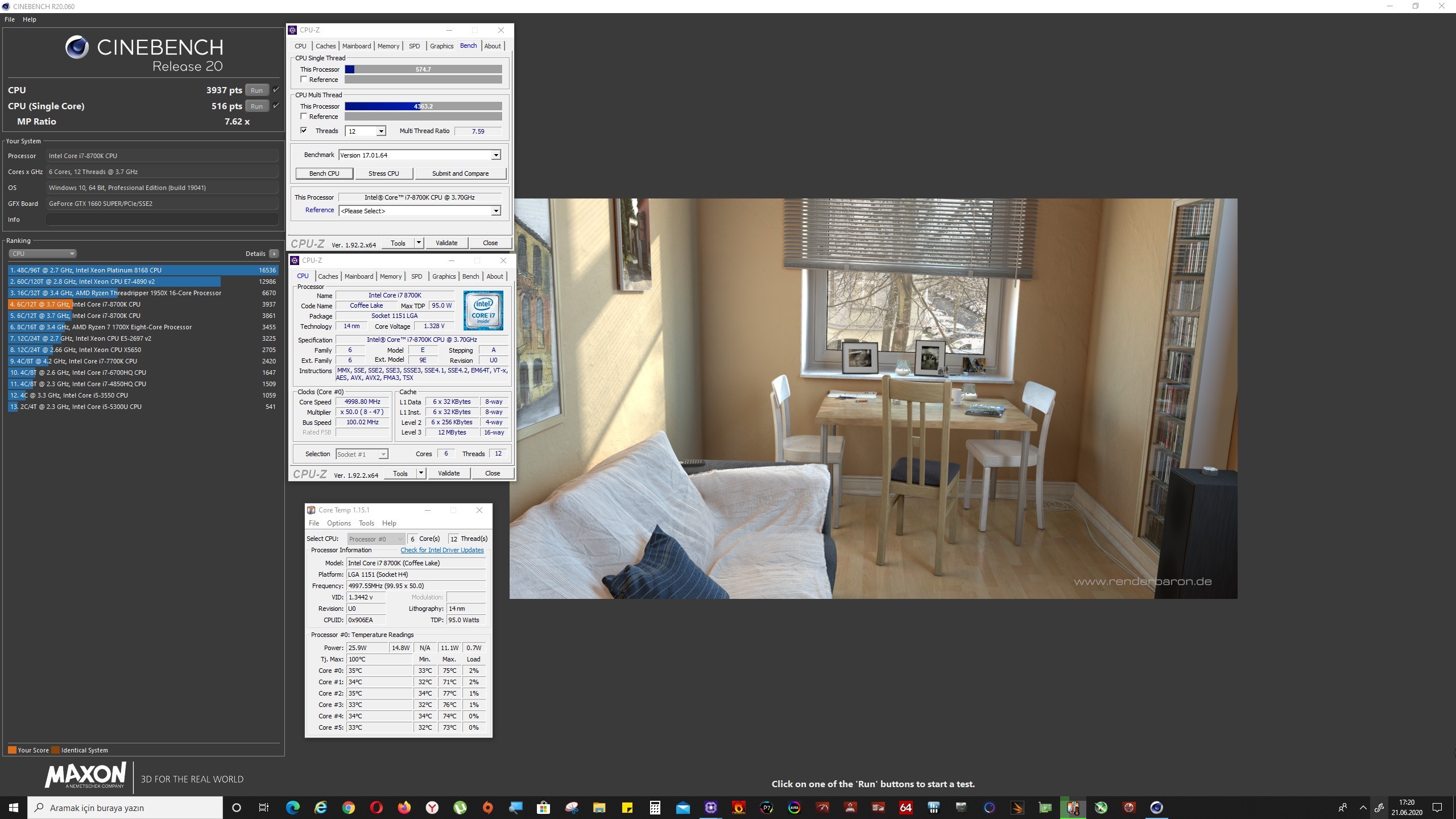The height and width of the screenshot is (819, 1456).
Task: Toggle the CPU test checkmark in Cinebench
Action: click(276, 90)
